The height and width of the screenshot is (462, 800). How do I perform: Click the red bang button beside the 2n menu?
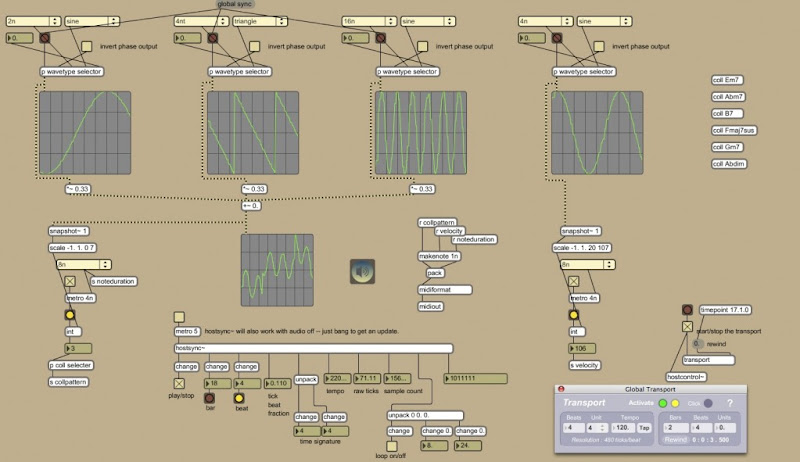coord(45,38)
